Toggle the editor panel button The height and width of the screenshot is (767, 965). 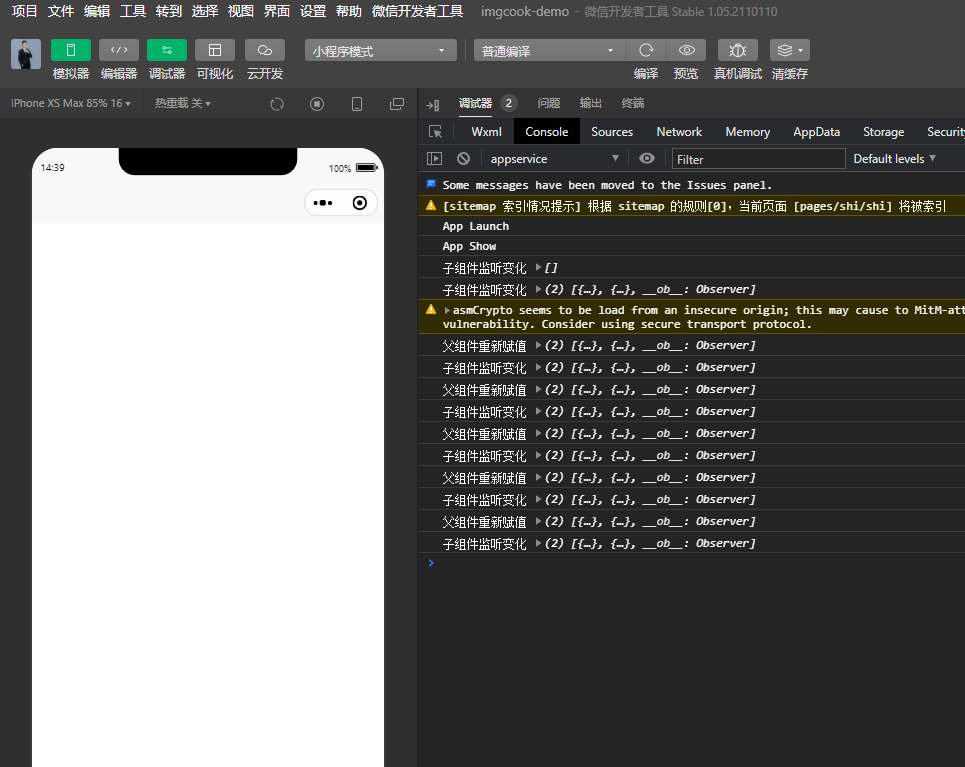point(119,50)
